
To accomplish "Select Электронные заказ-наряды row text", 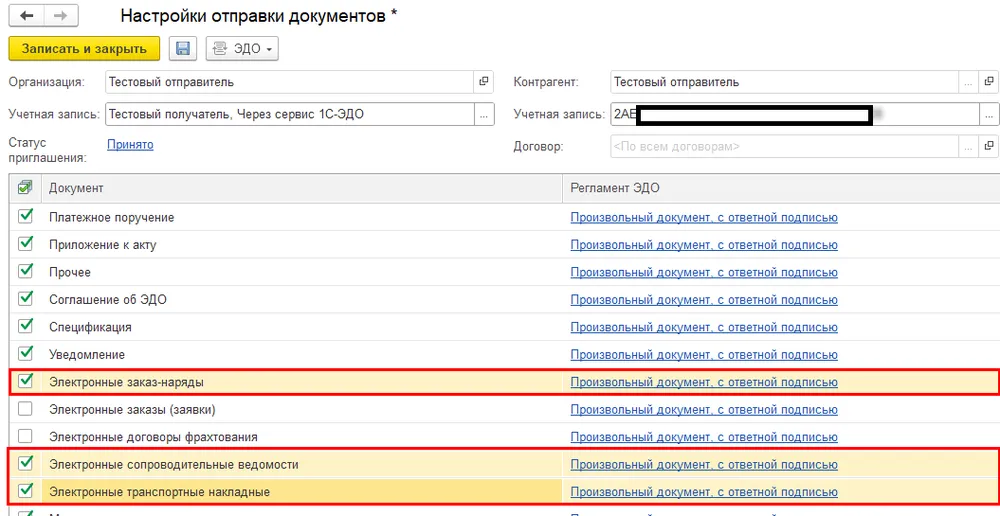I will click(126, 382).
